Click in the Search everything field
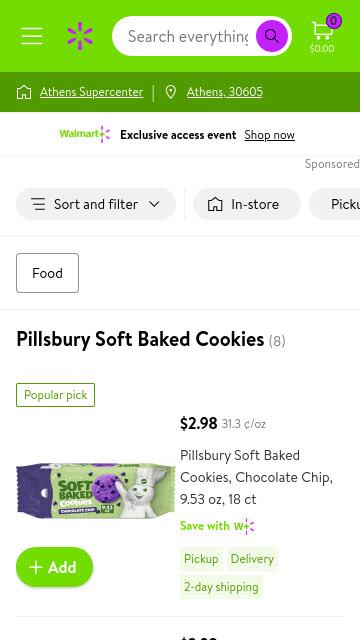This screenshot has height=640, width=360. click(x=188, y=36)
